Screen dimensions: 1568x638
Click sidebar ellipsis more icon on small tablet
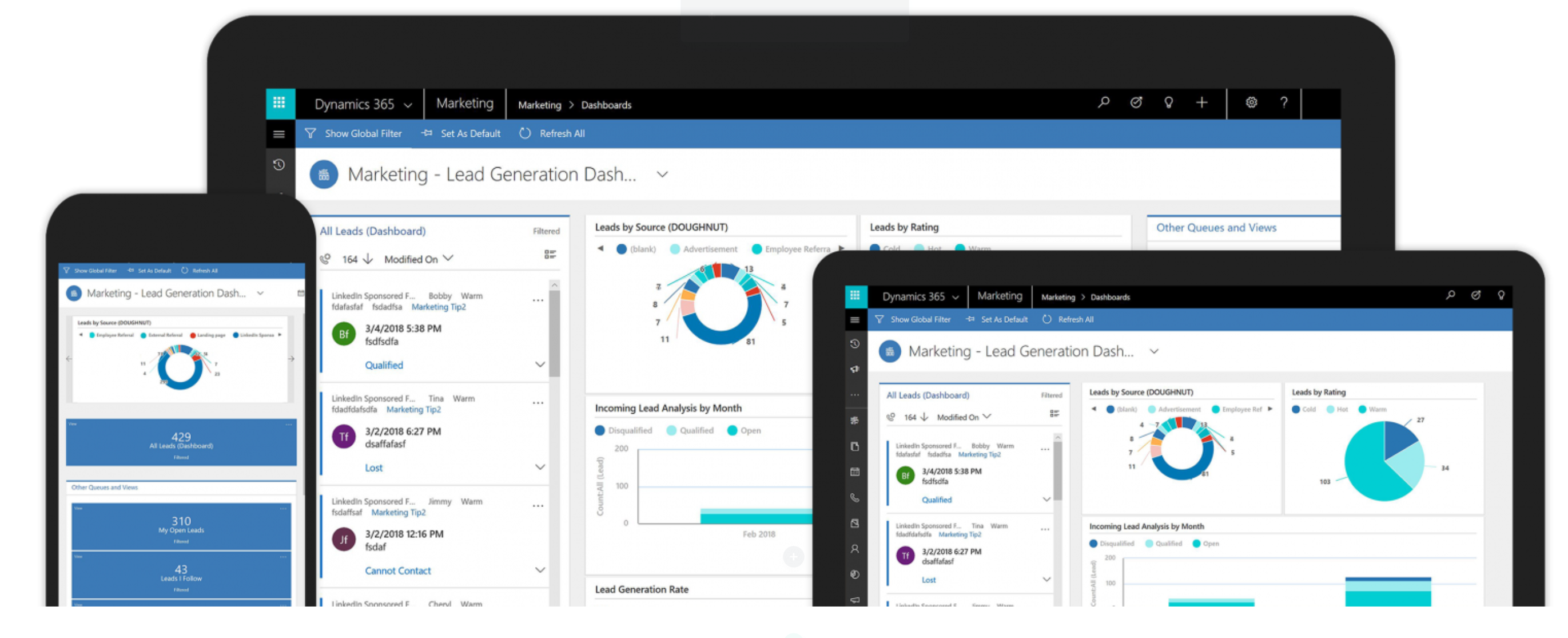(x=854, y=395)
